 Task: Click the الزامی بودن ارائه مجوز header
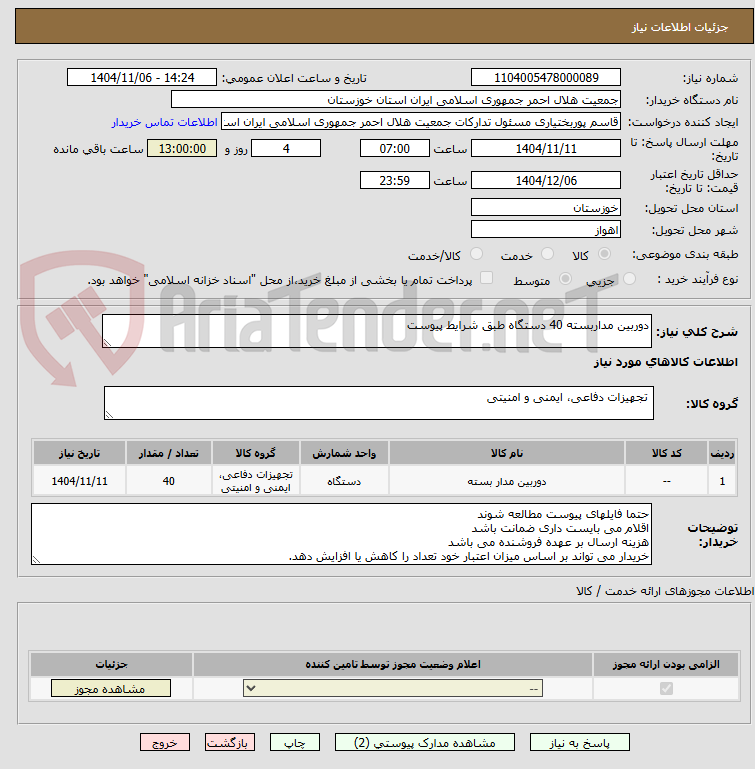tap(666, 664)
